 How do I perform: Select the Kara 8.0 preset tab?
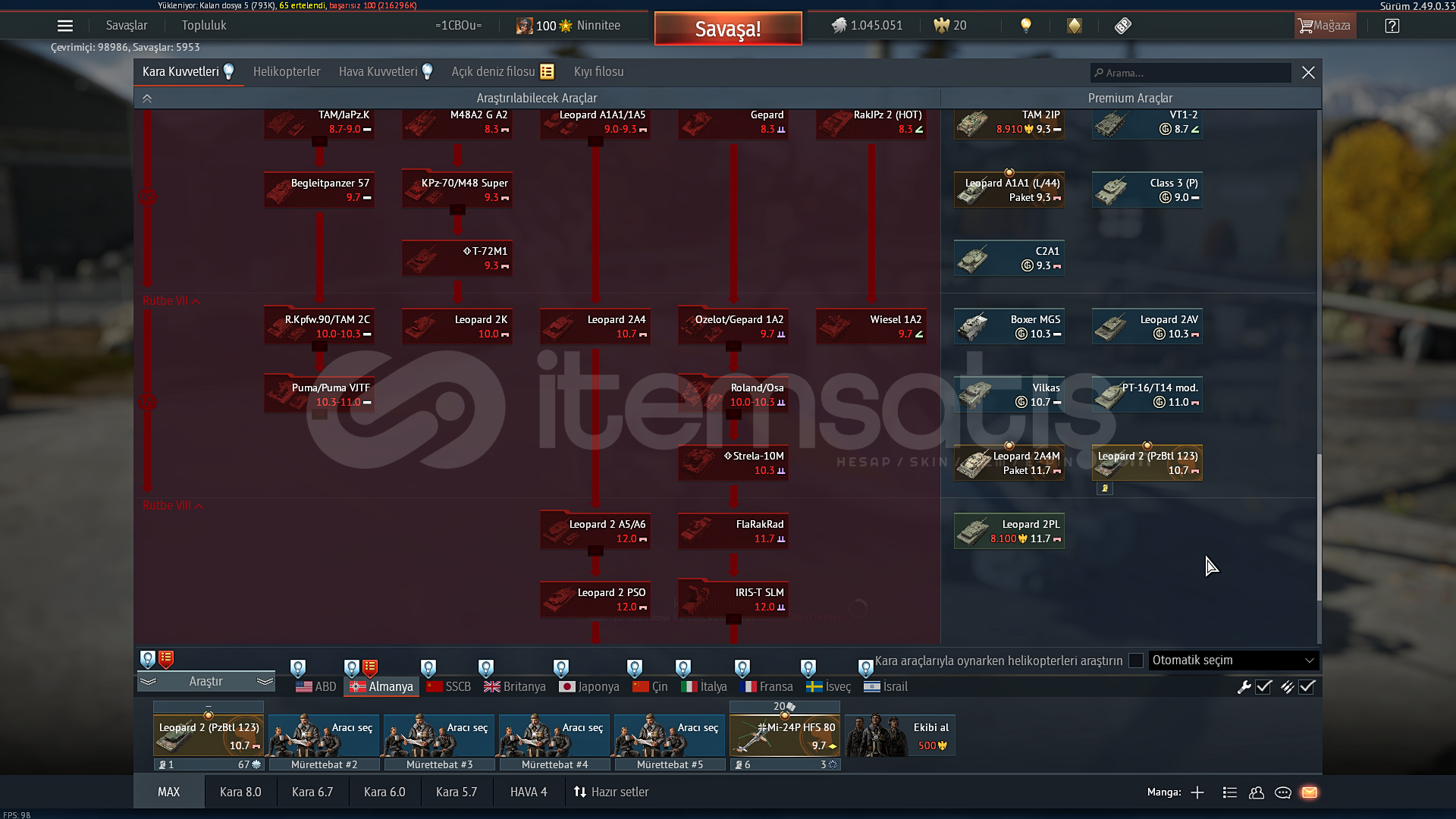click(x=240, y=792)
